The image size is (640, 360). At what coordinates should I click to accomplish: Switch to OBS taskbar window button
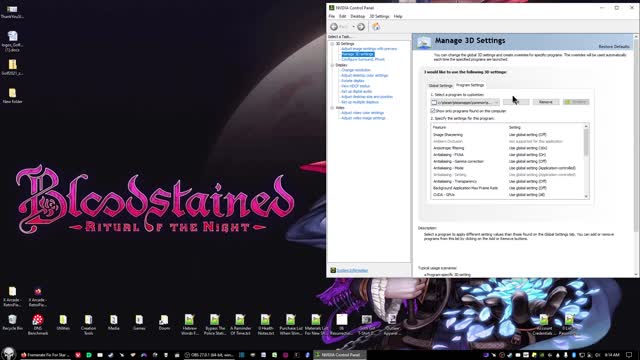[208, 355]
